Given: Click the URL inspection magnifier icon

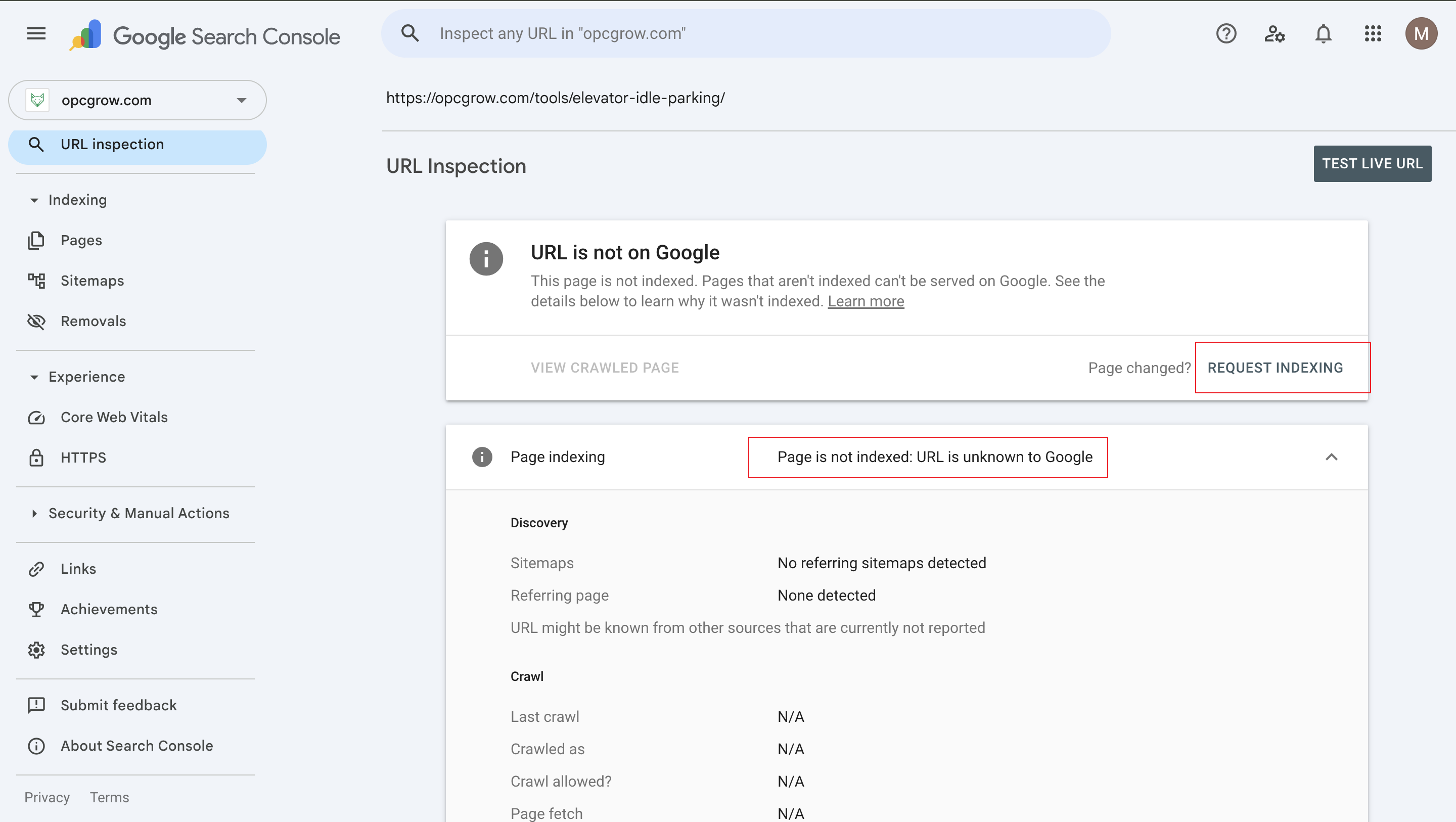Looking at the screenshot, I should click(36, 145).
